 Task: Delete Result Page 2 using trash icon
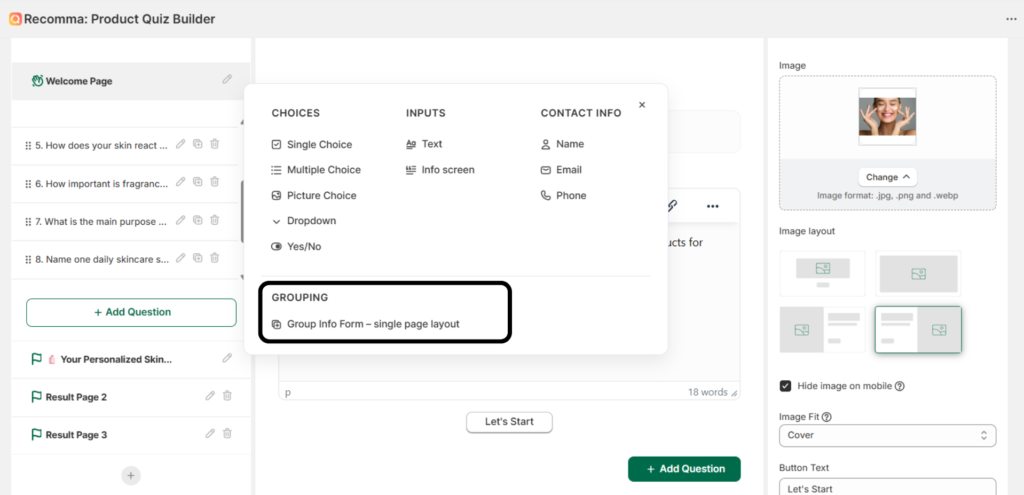click(x=227, y=396)
